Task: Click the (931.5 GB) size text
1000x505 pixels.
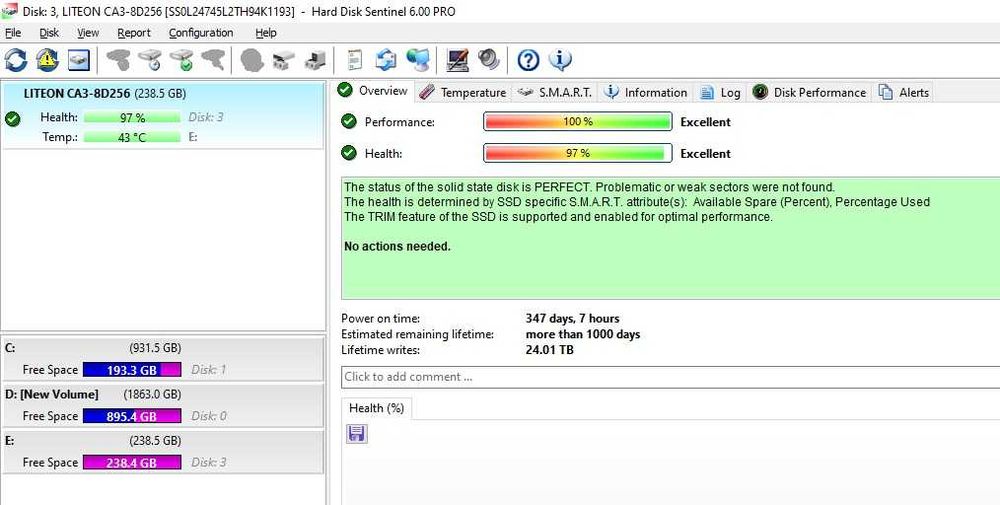Action: coord(155,348)
